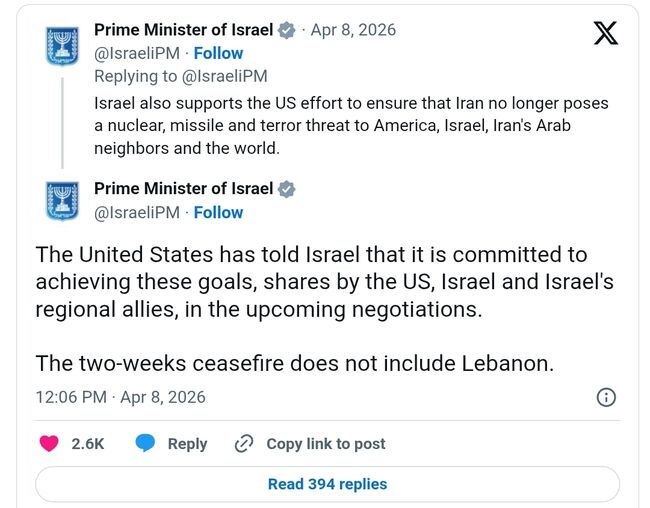Open main tweet Israeli PM avatar
Viewport: 650px width, 508px height.
62,200
